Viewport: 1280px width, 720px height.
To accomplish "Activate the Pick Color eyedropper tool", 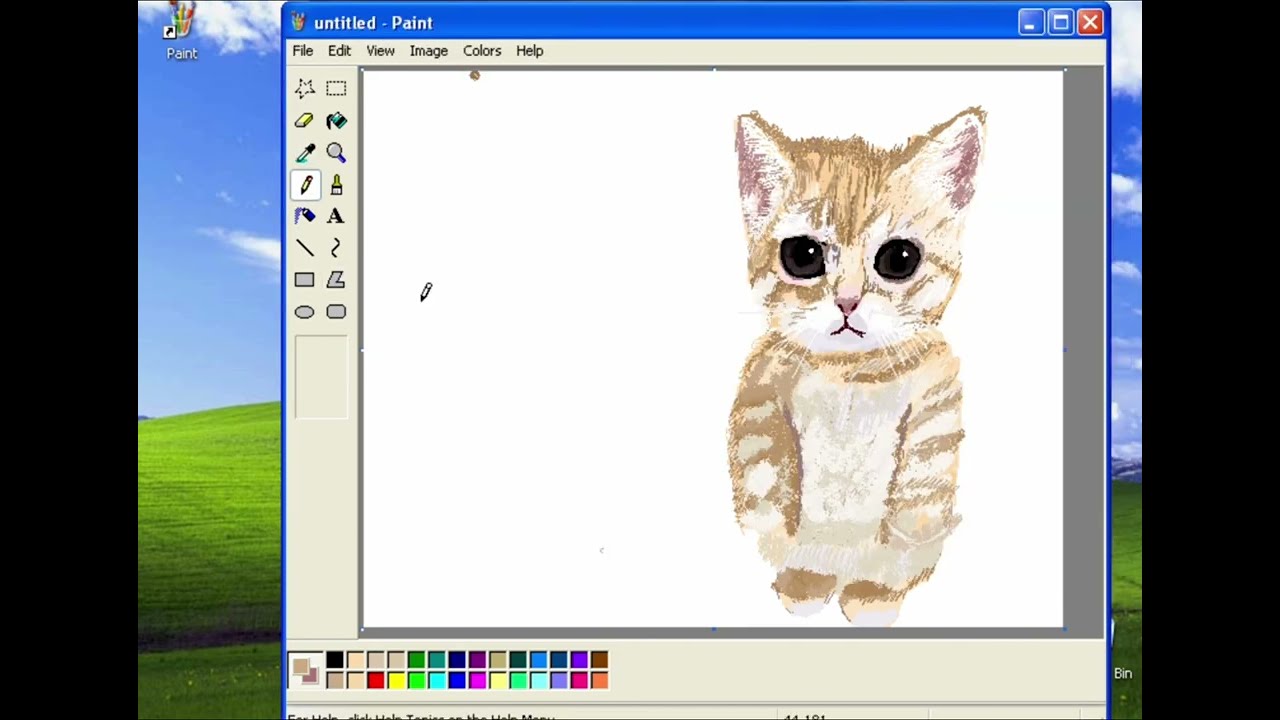I will (x=305, y=152).
